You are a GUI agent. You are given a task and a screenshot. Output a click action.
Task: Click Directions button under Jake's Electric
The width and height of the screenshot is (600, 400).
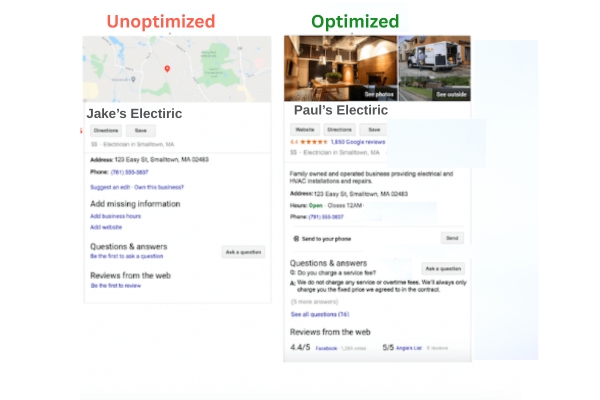point(106,130)
